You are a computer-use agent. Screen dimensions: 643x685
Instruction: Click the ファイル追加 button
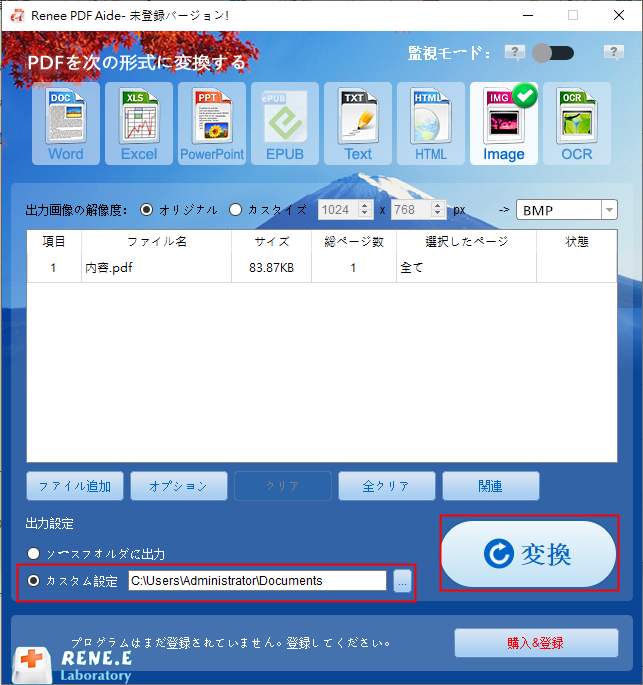click(75, 486)
